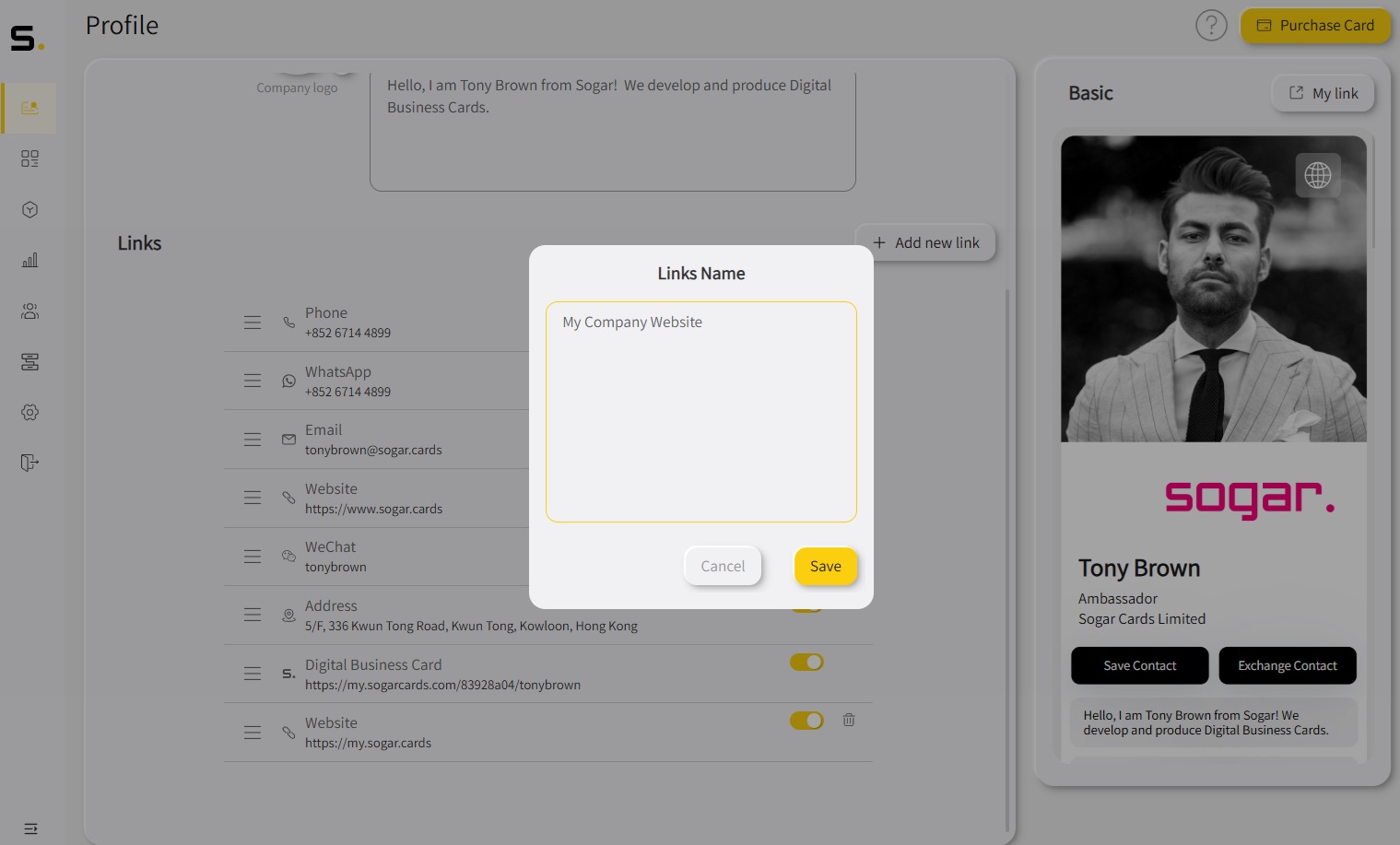Click the envelope icon in Email row
Viewport: 1400px width, 845px height.
tap(288, 440)
